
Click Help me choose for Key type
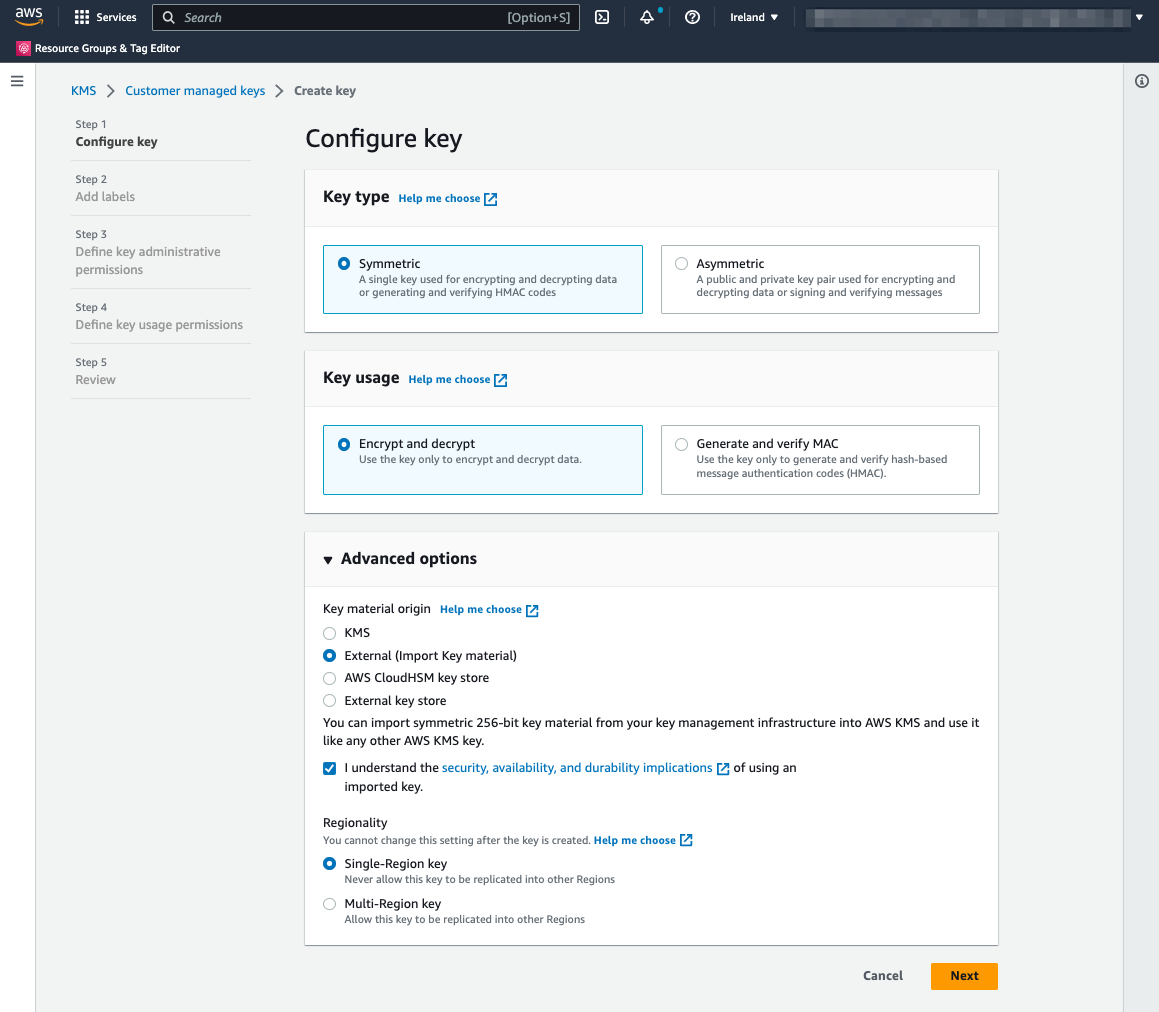coord(439,198)
